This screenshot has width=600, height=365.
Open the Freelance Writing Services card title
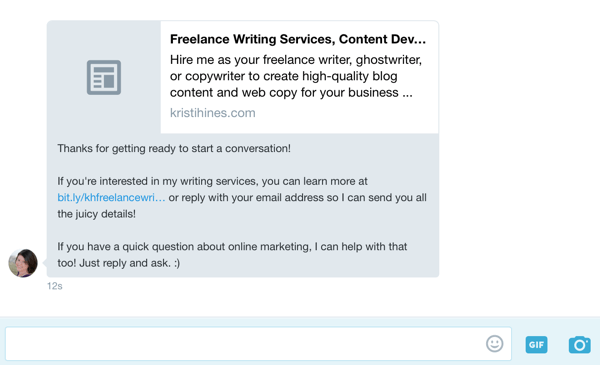point(298,39)
